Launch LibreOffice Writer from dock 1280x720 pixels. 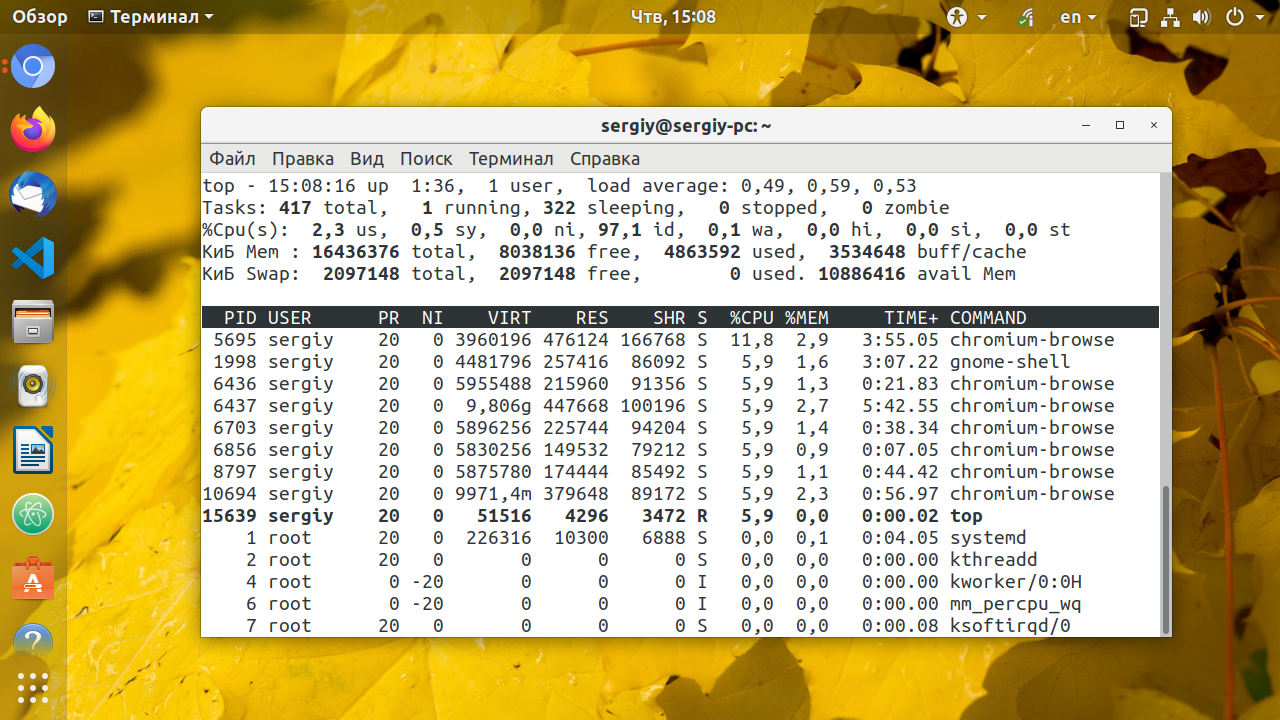click(33, 450)
